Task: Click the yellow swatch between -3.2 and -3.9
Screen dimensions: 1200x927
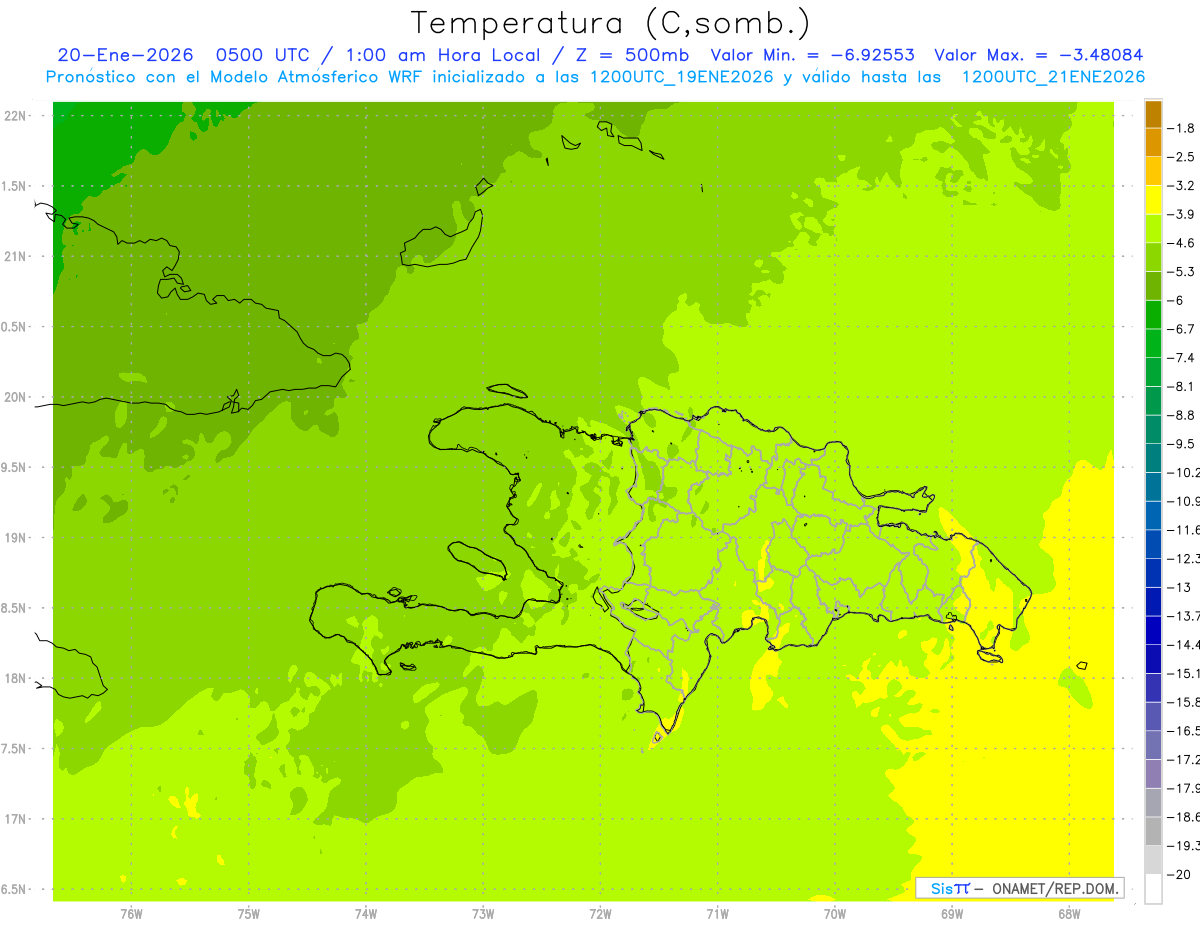Action: pyautogui.click(x=1153, y=200)
